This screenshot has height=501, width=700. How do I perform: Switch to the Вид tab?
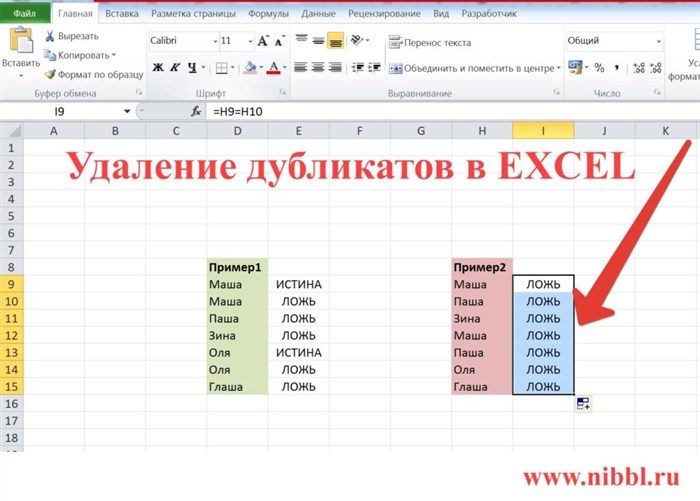pyautogui.click(x=441, y=14)
